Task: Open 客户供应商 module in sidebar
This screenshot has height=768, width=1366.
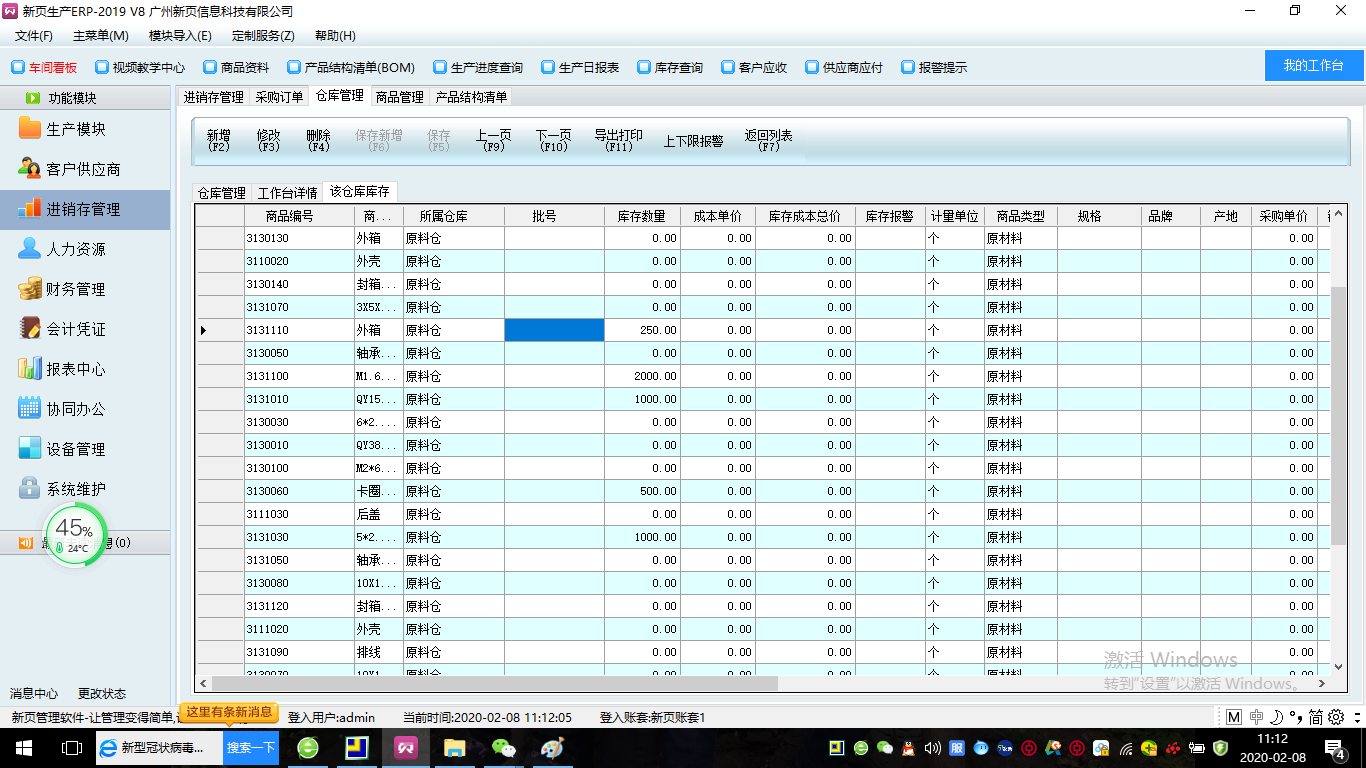Action: [30, 169]
